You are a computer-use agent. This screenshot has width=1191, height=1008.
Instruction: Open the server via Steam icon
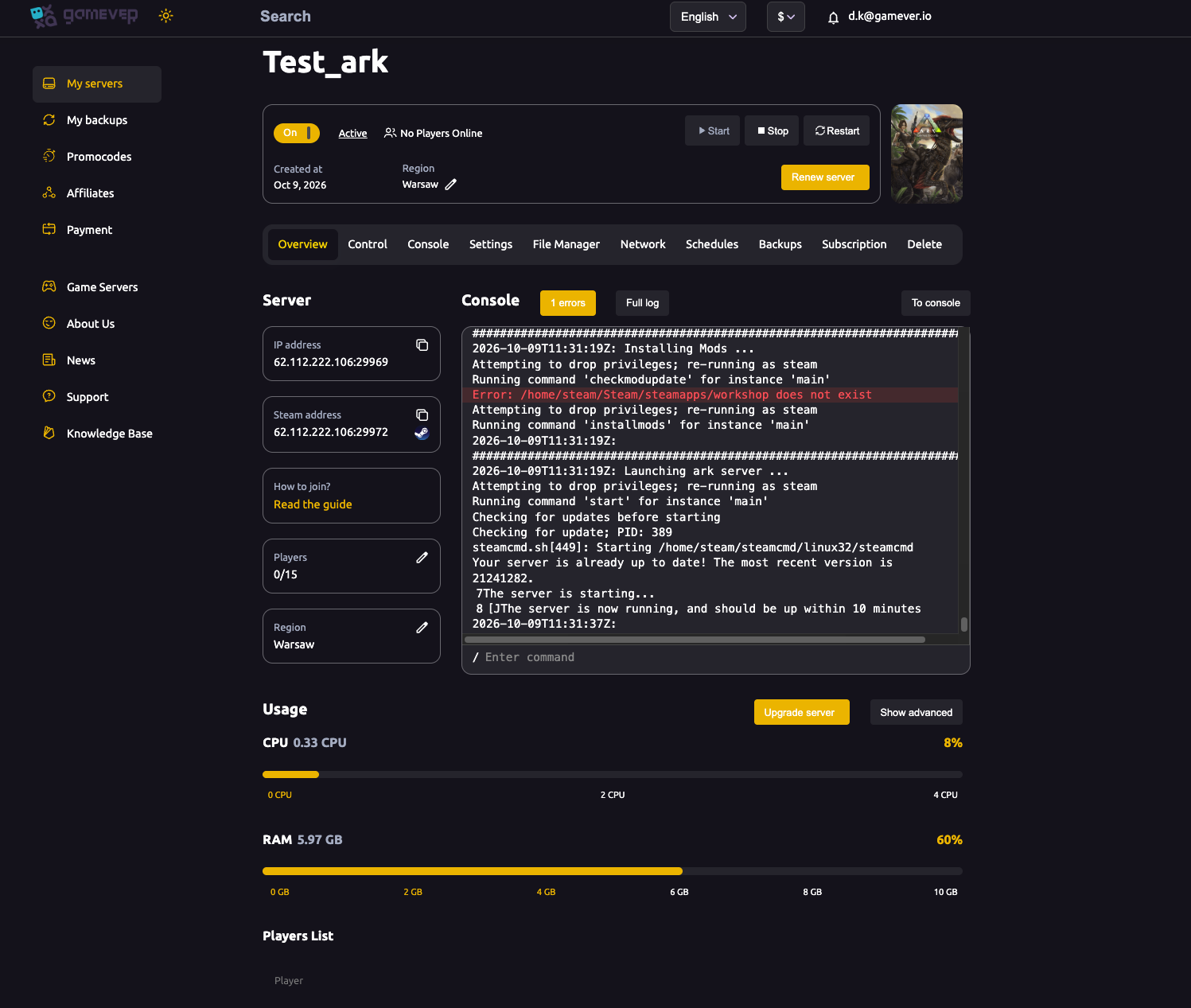pos(422,434)
